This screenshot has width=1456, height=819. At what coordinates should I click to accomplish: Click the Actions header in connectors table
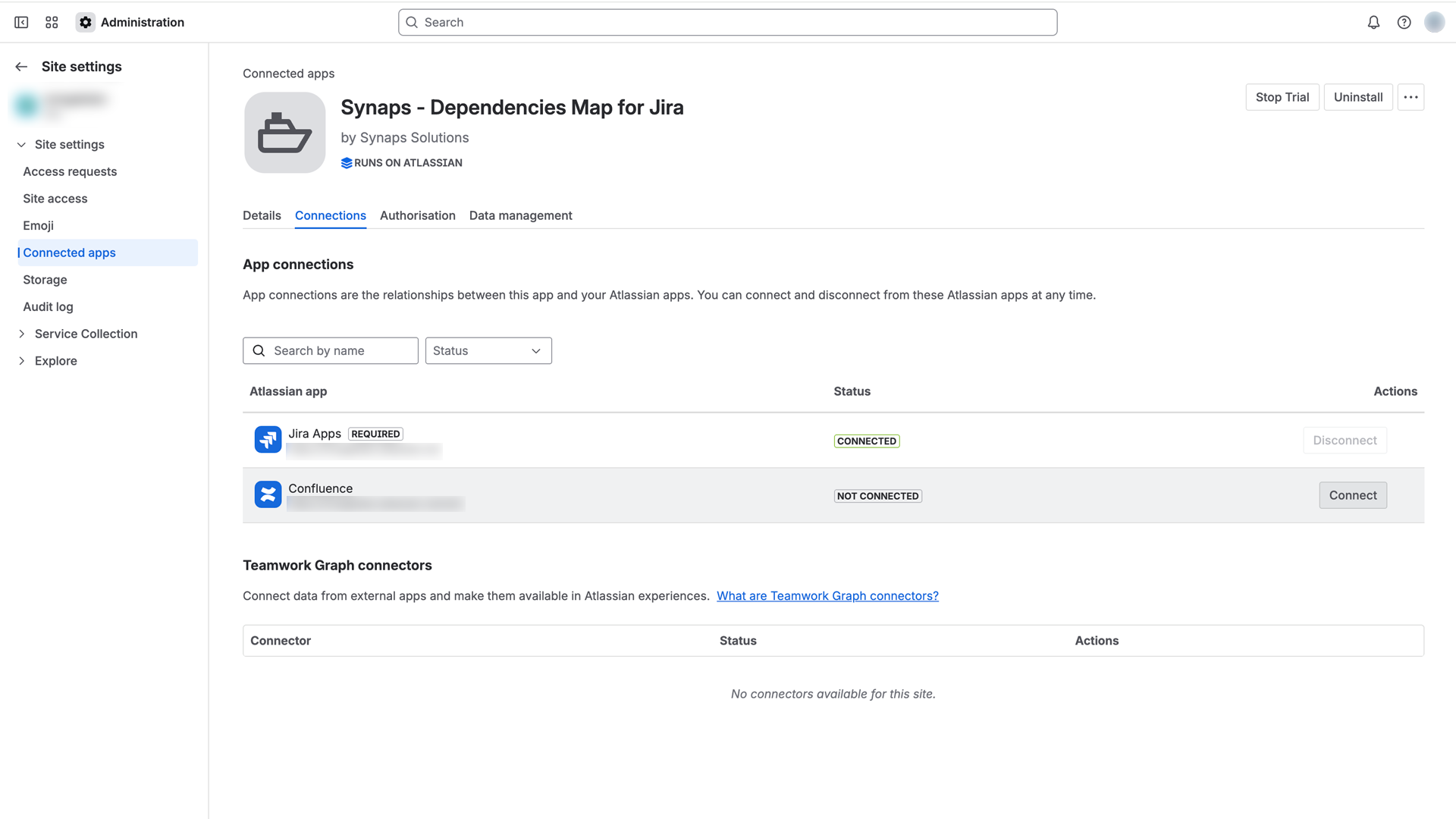[x=1097, y=641]
